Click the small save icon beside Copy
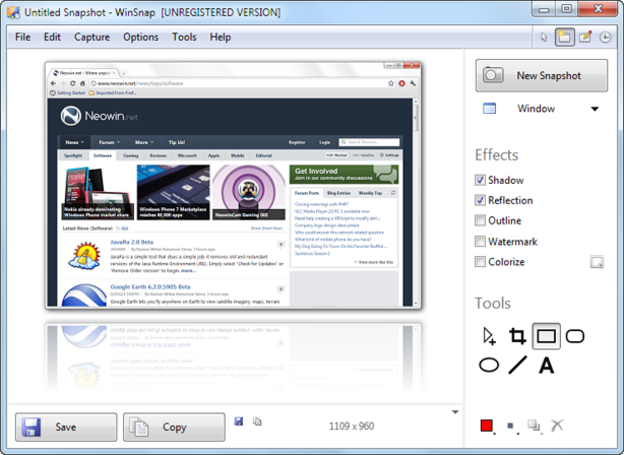The image size is (624, 455). coord(239,421)
